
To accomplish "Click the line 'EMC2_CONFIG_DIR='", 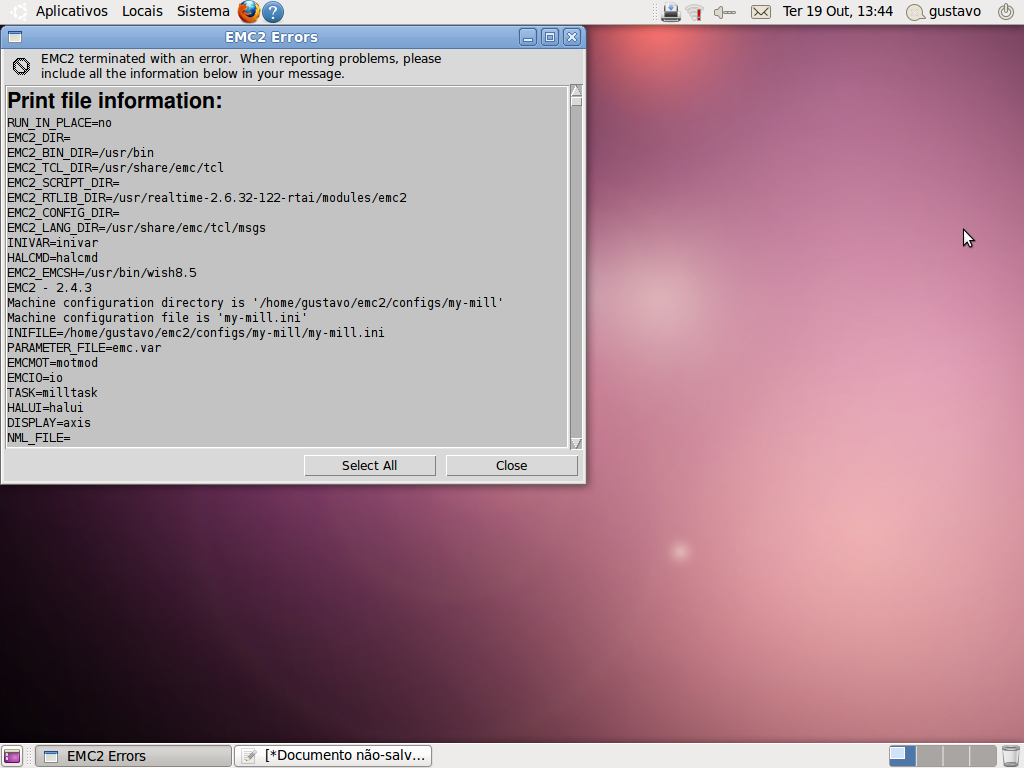I will (63, 213).
